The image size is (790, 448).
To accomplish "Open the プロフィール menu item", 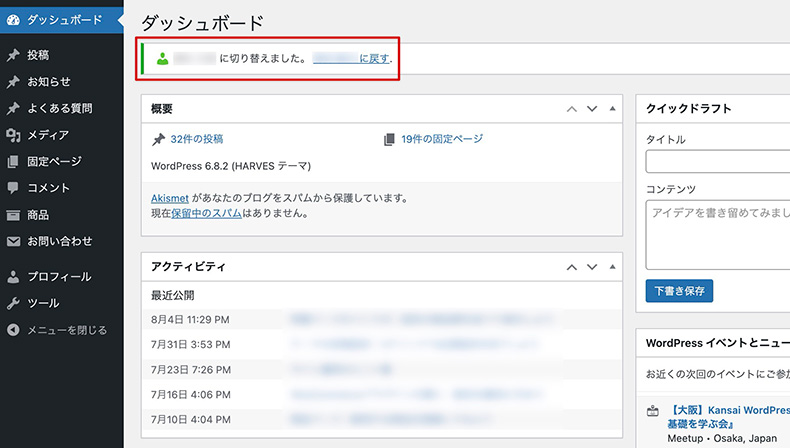I will 59,277.
